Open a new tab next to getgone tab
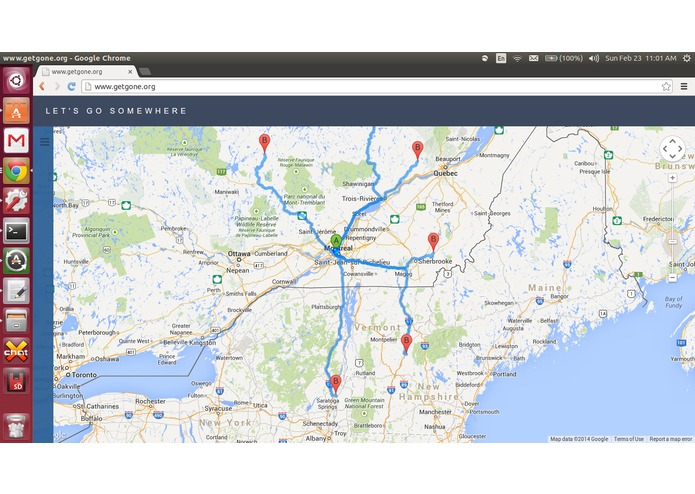Screen dimensions: 695x494 pos(144,71)
